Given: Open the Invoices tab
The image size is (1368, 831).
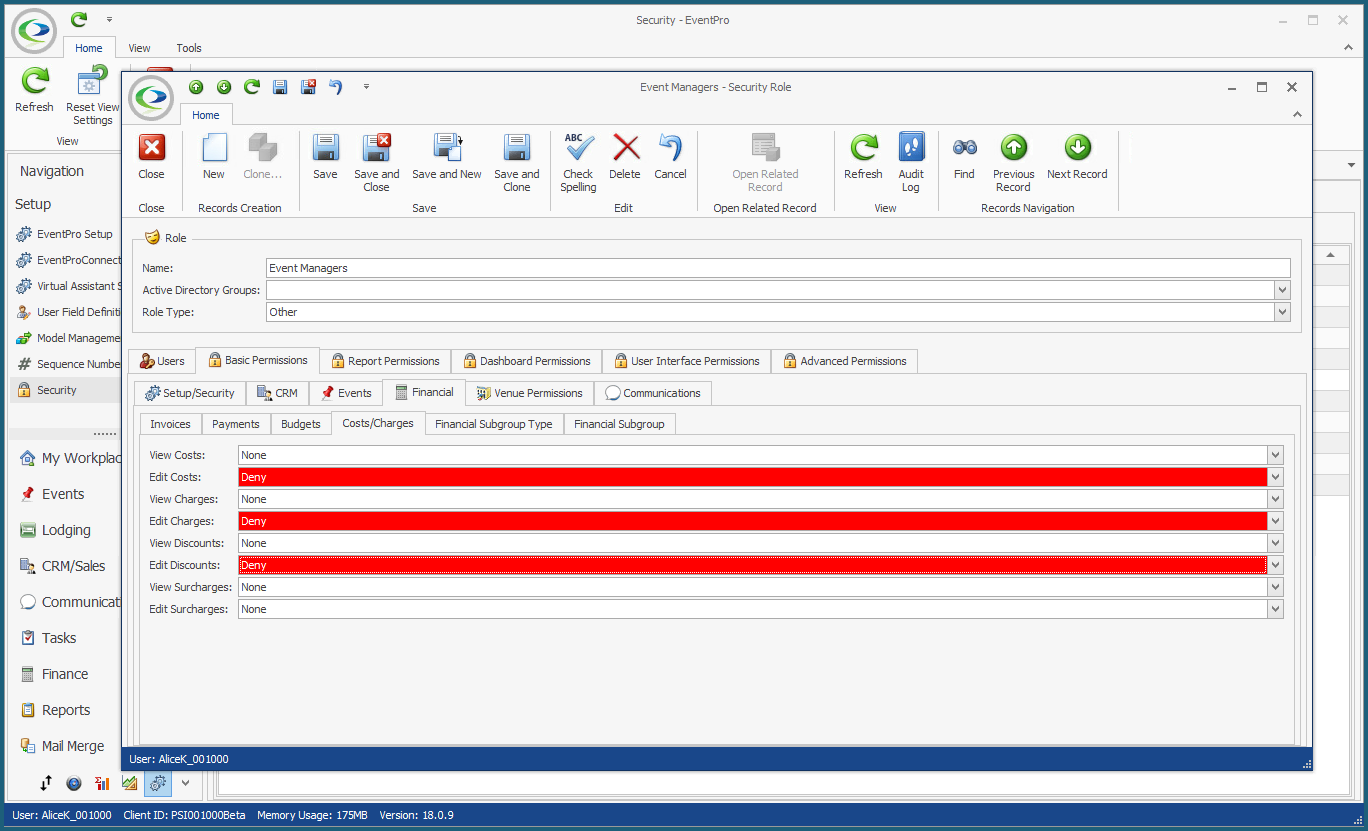Looking at the screenshot, I should (170, 424).
